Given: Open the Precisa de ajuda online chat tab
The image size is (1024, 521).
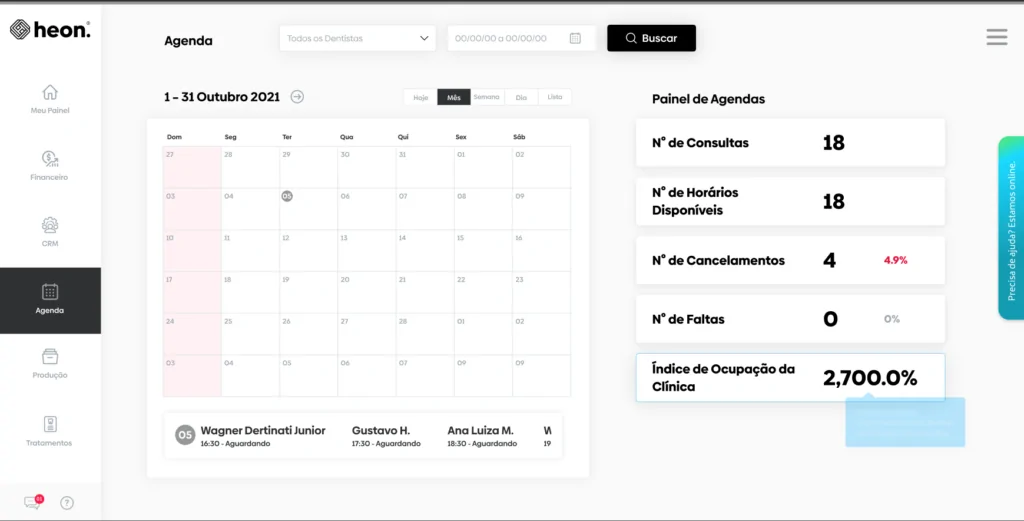Looking at the screenshot, I should pos(1011,228).
